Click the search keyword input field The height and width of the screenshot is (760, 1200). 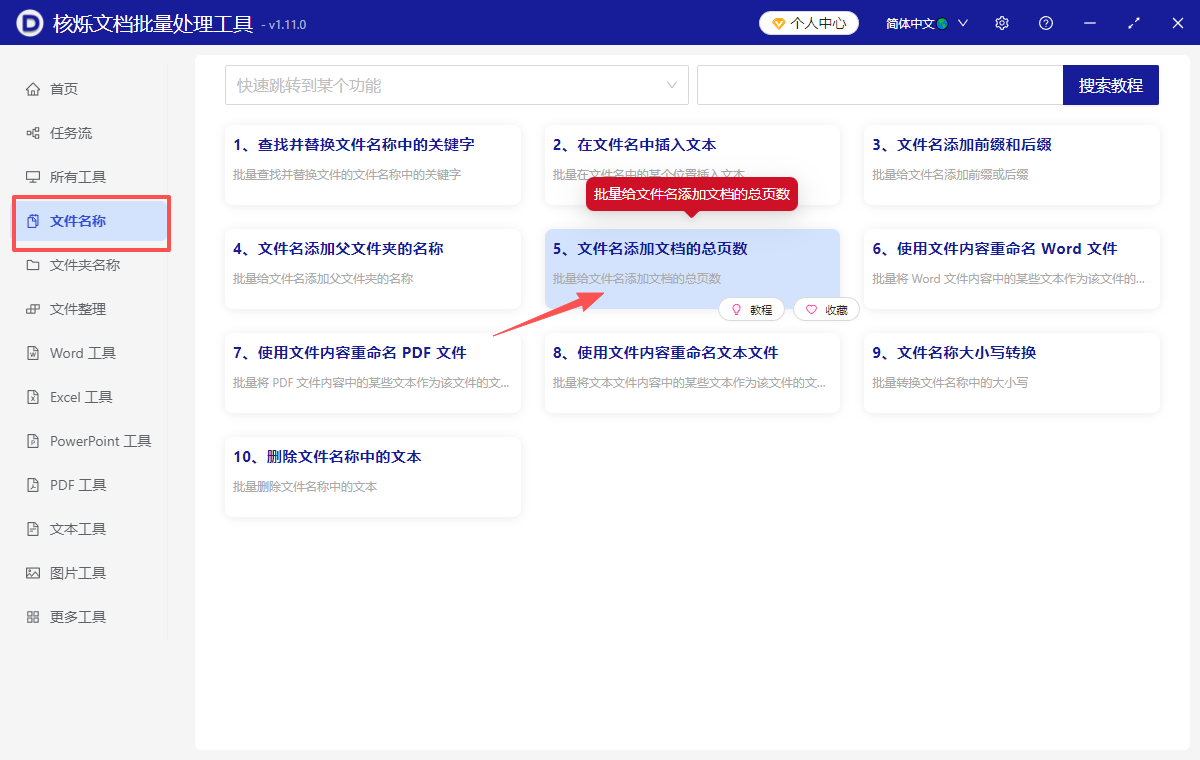880,85
